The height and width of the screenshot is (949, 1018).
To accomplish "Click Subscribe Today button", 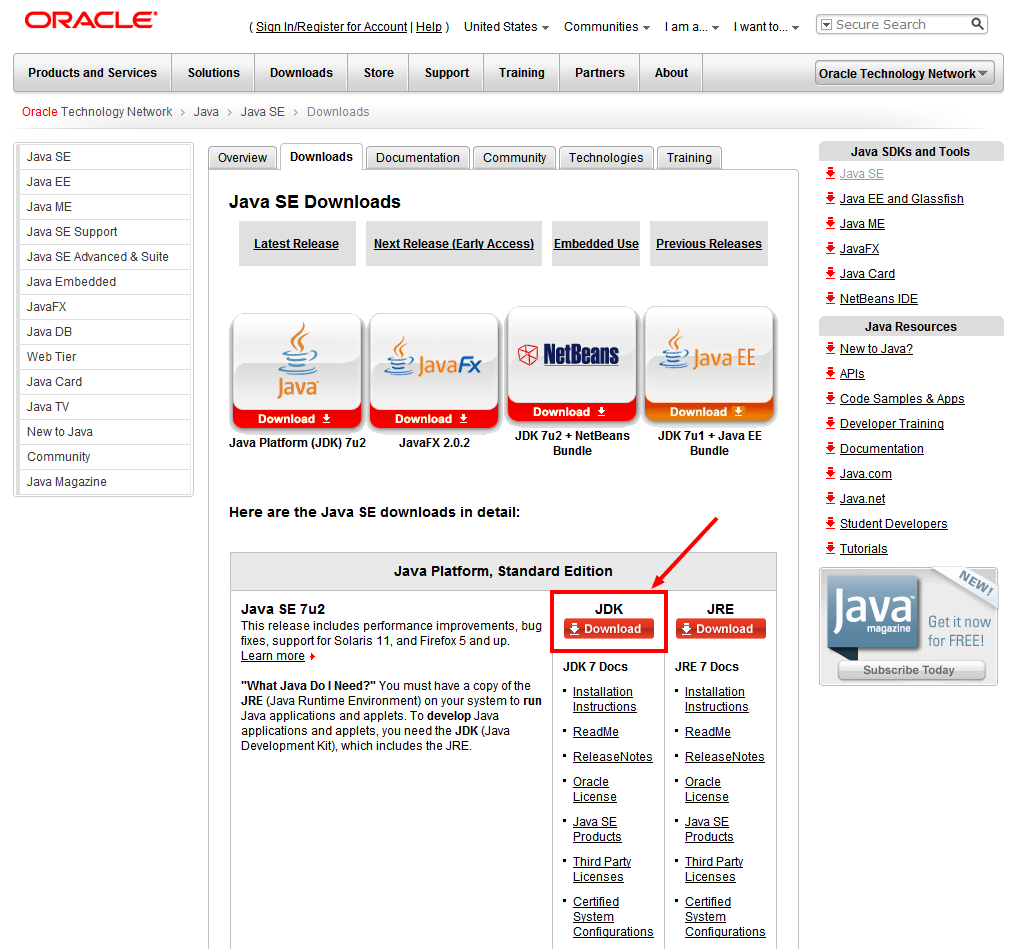I will (912, 670).
